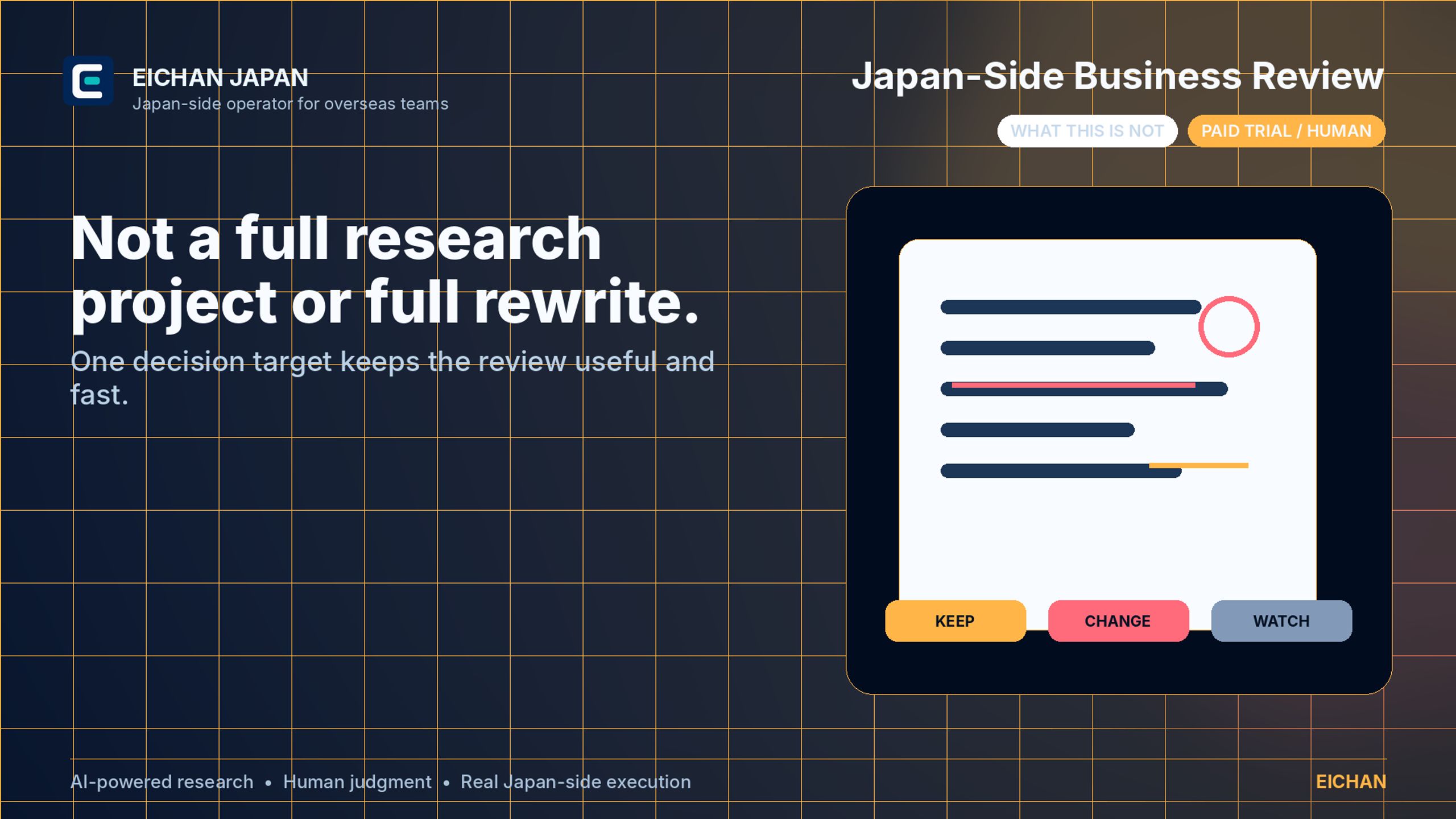1456x819 pixels.
Task: Click the 'AI-powered research' footer text
Action: point(162,782)
